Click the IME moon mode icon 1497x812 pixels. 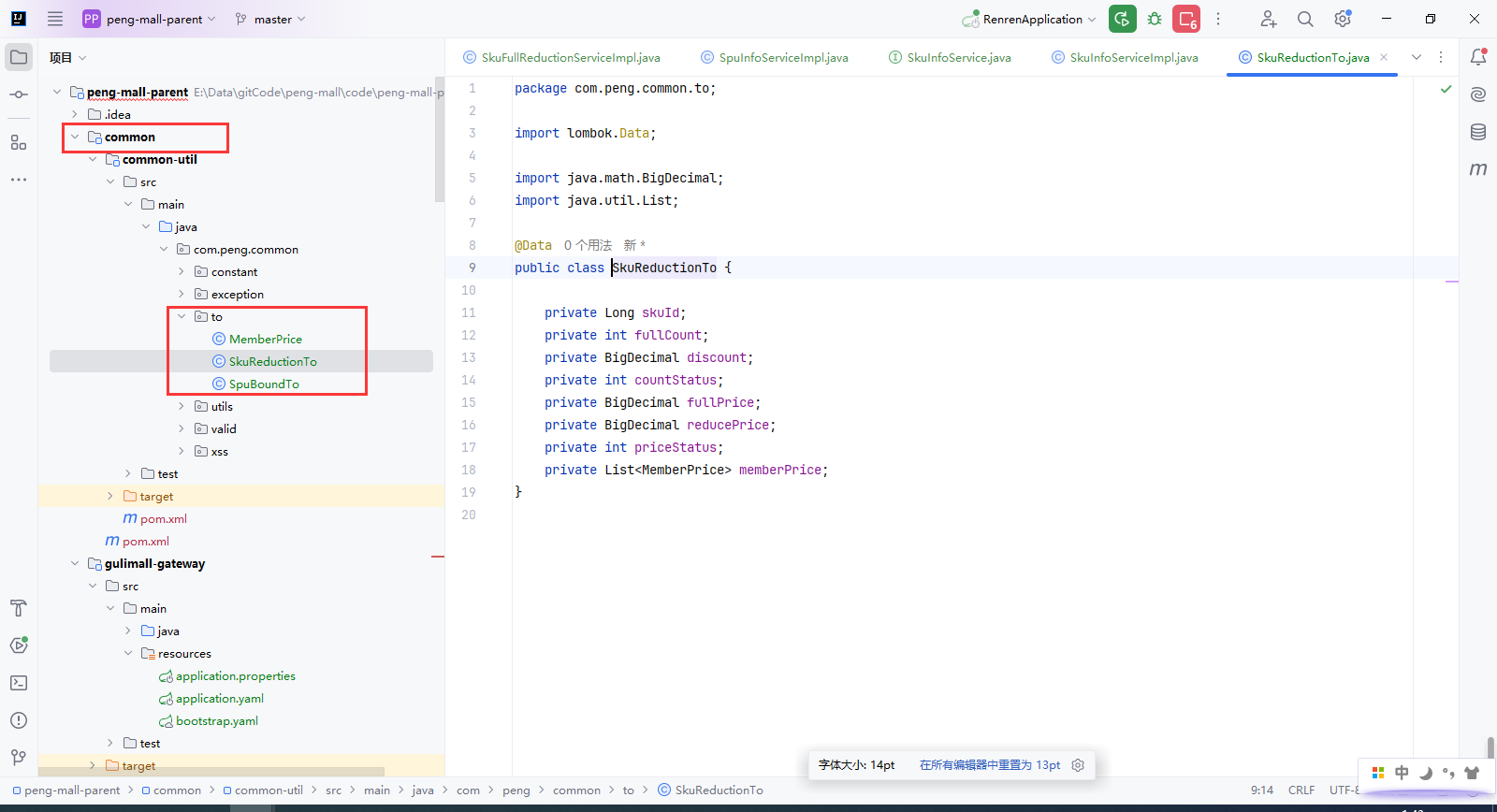(x=1425, y=773)
